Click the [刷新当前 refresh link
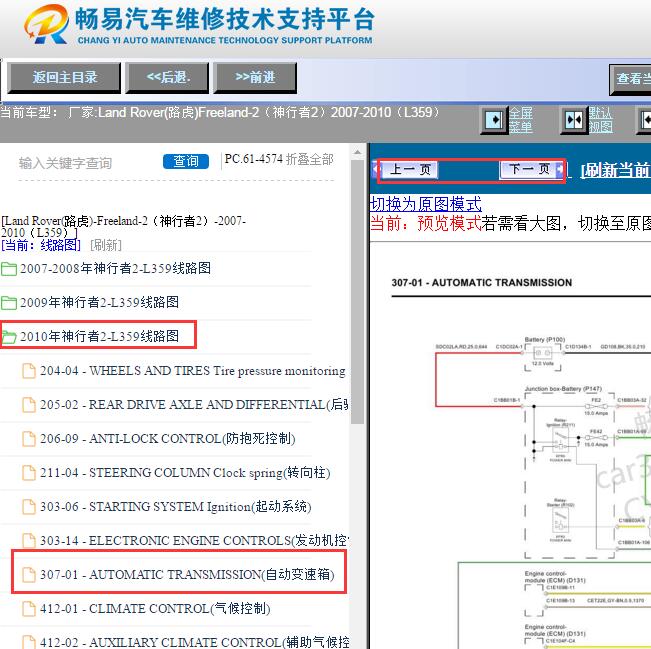The image size is (651, 649). (615, 170)
